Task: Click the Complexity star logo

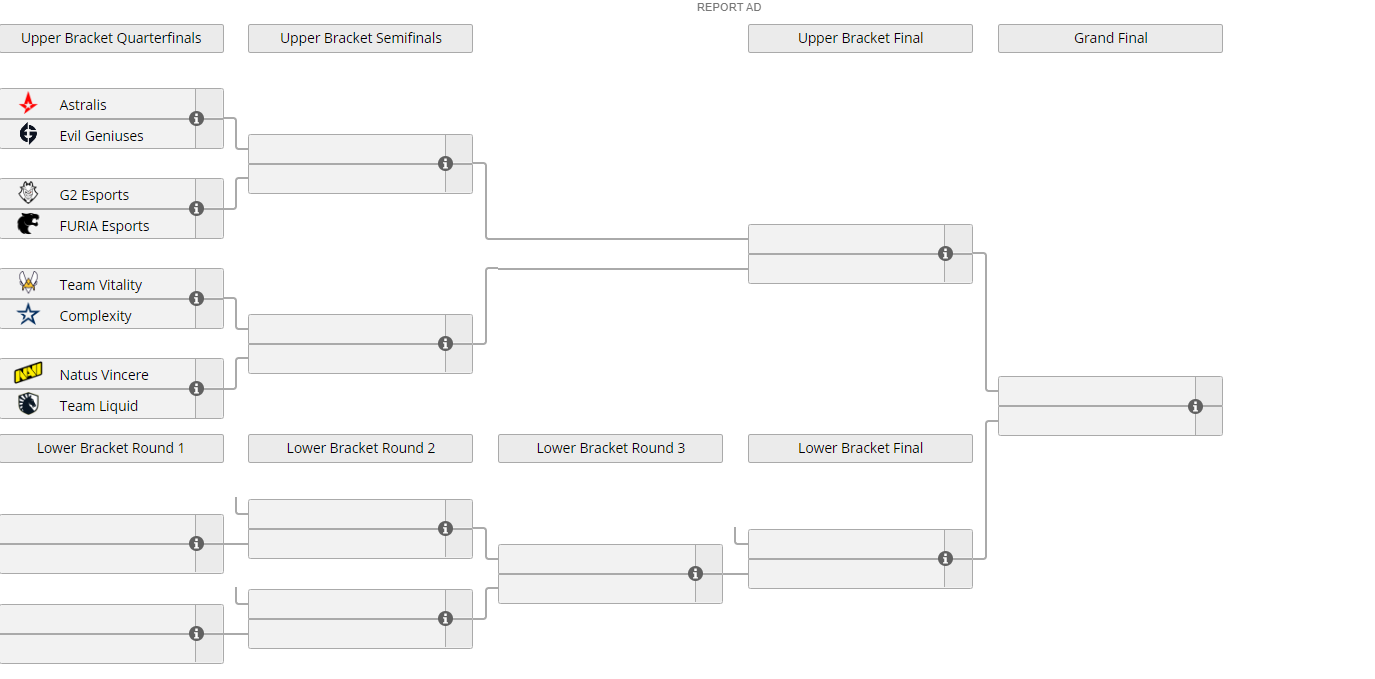Action: tap(29, 315)
